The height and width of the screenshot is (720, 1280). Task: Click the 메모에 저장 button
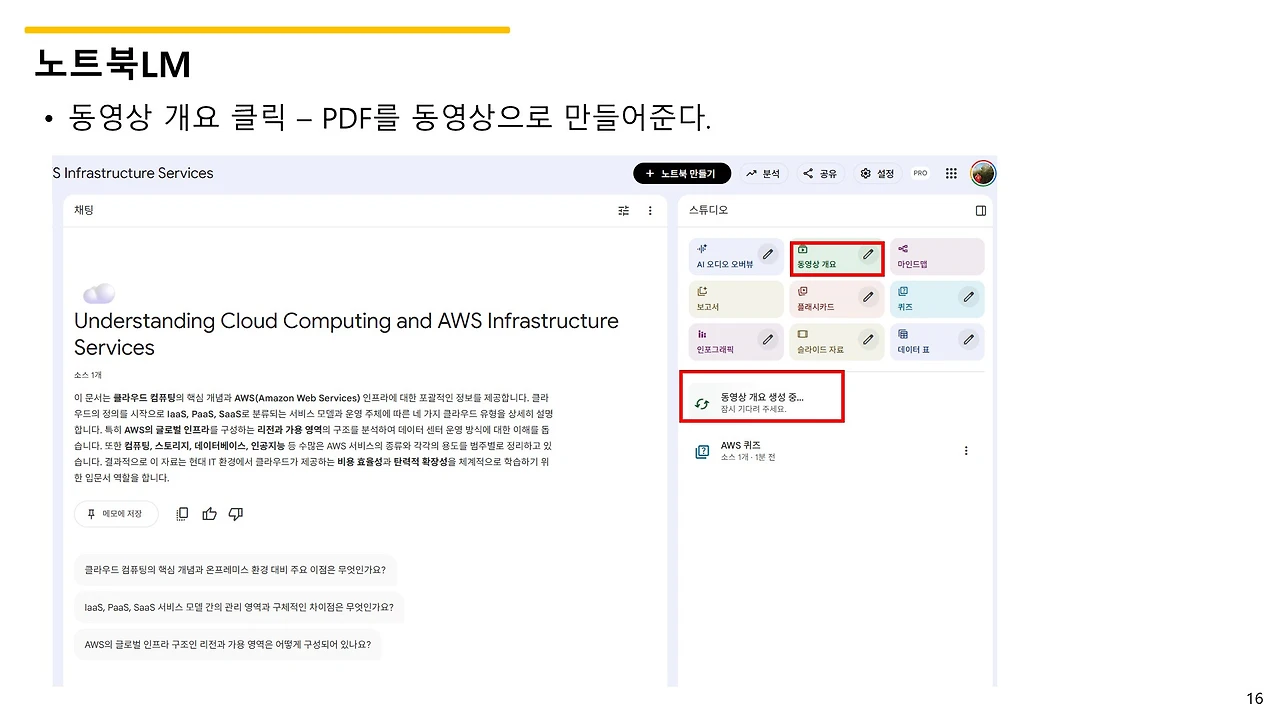(116, 514)
